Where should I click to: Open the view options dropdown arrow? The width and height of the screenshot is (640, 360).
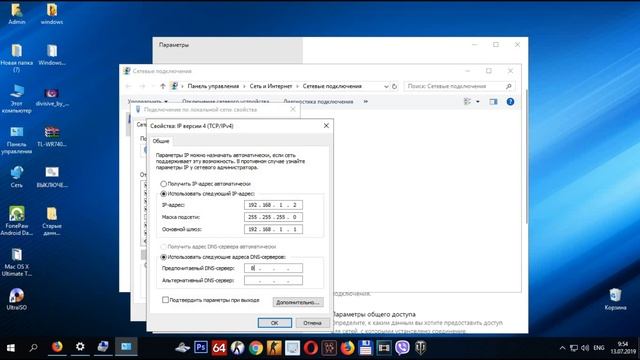click(x=478, y=102)
